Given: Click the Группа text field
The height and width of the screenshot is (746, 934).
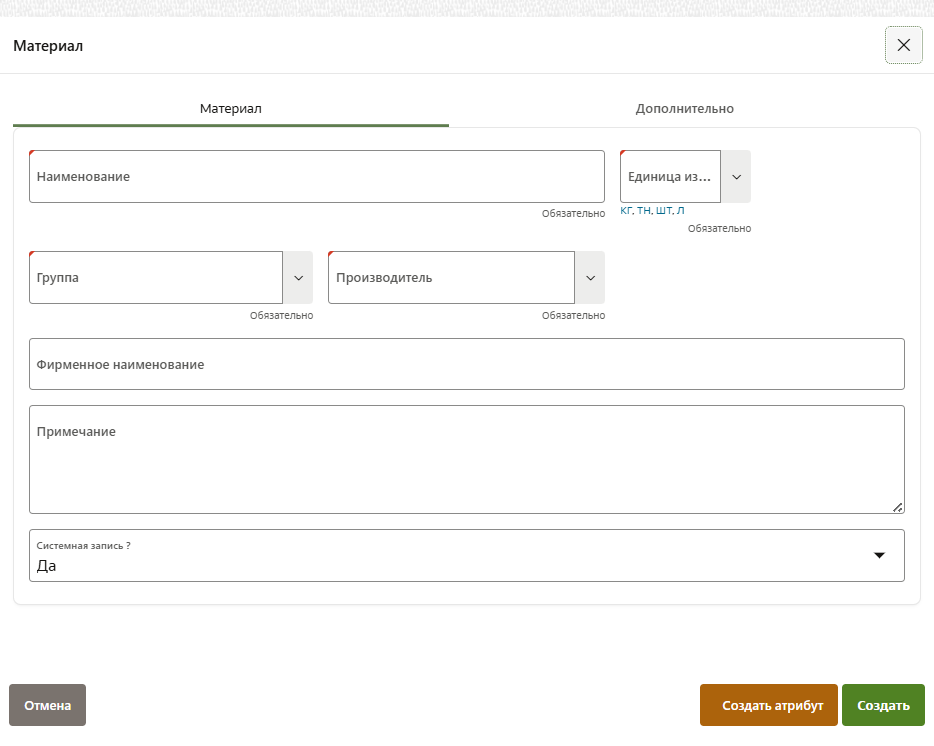Looking at the screenshot, I should pyautogui.click(x=155, y=278).
